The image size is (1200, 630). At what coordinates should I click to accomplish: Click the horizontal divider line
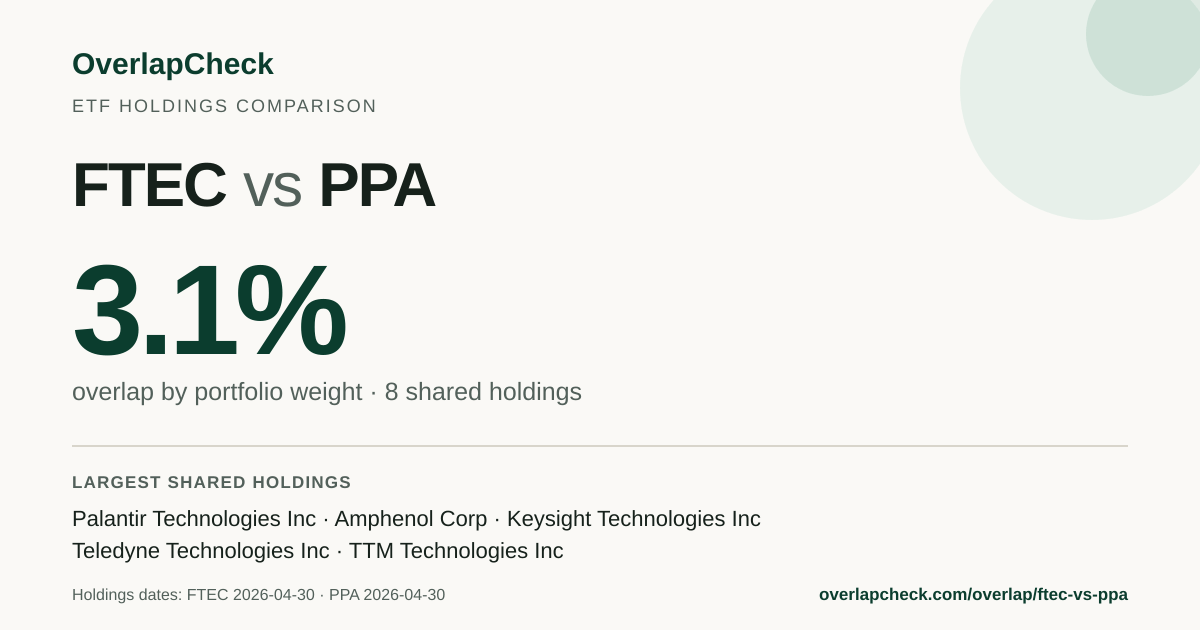(600, 446)
